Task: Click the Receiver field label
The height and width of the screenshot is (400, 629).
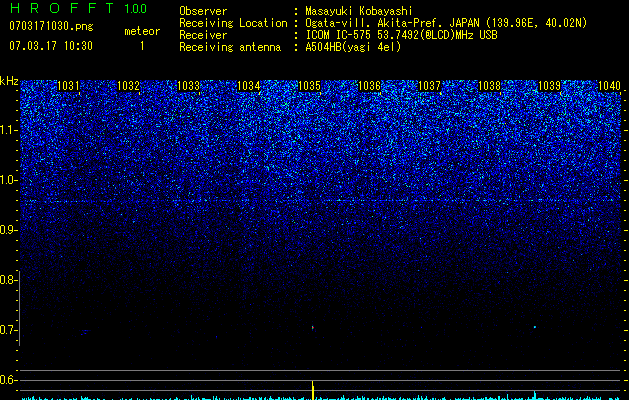Action: point(203,35)
